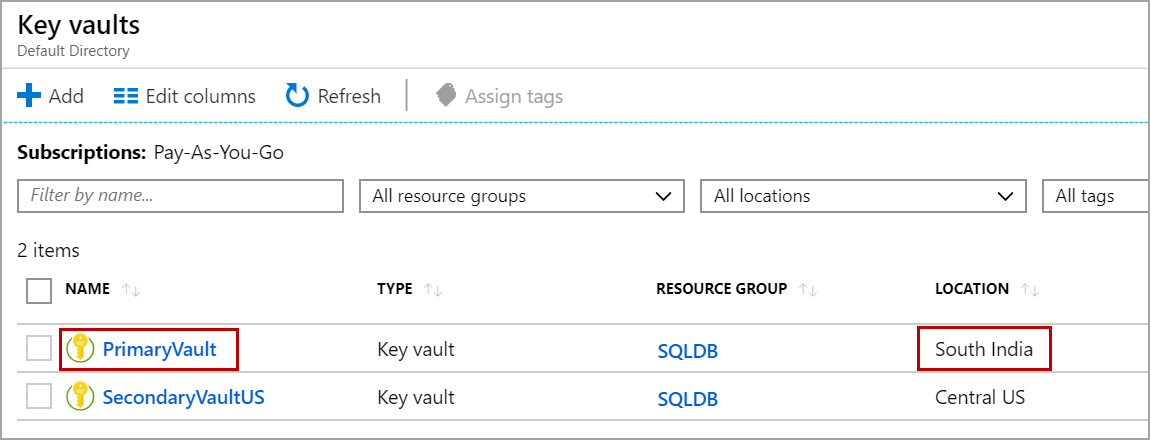This screenshot has width=1150, height=440.
Task: Open the SecondaryVaultUS link
Action: (x=183, y=397)
